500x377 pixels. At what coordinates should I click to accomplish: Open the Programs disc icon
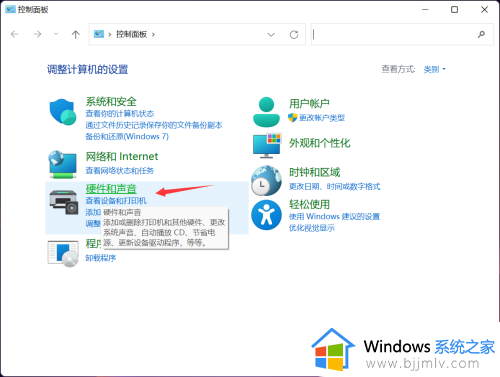63,254
